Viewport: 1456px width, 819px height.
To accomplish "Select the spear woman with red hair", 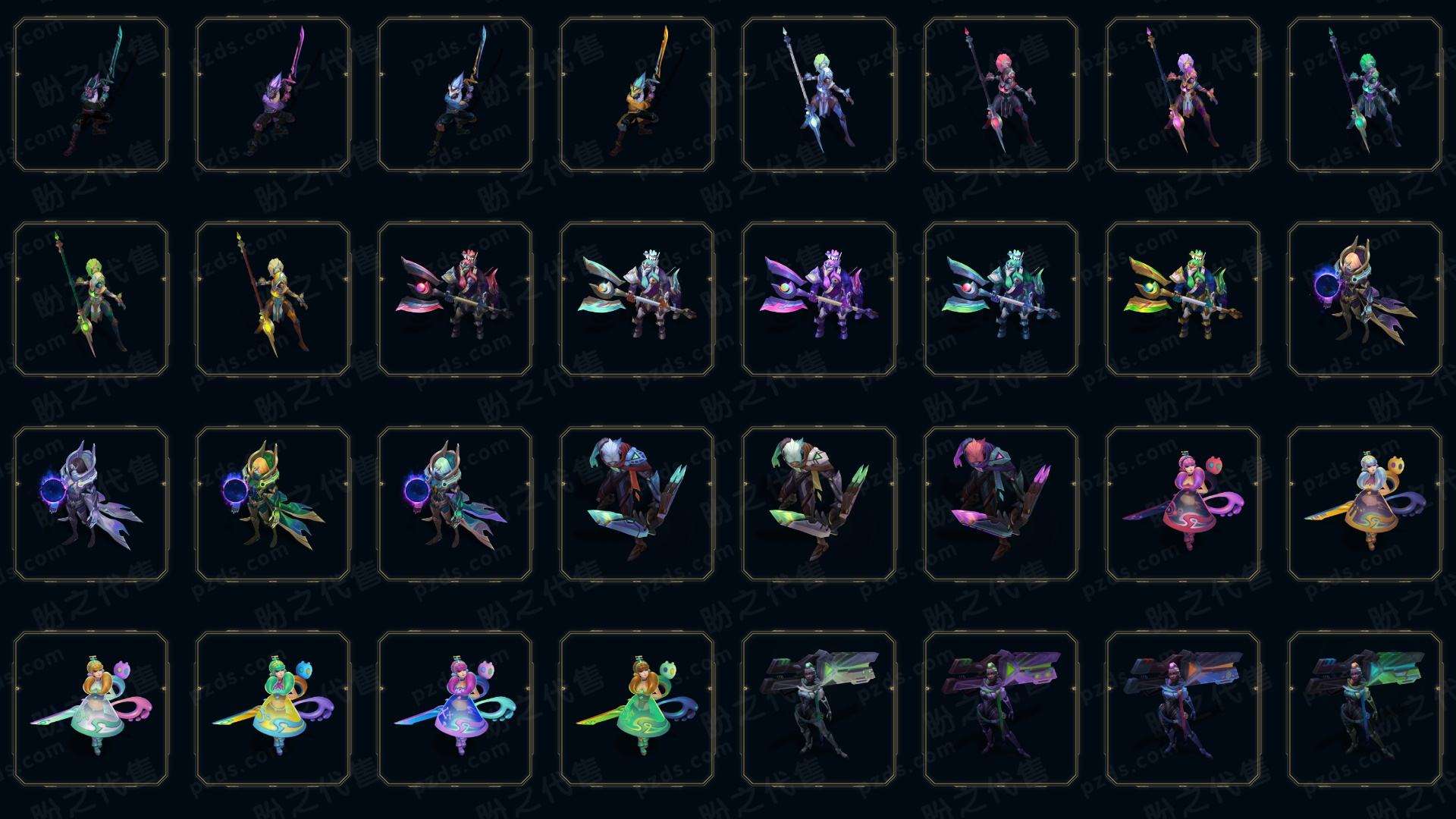I will (x=1001, y=94).
